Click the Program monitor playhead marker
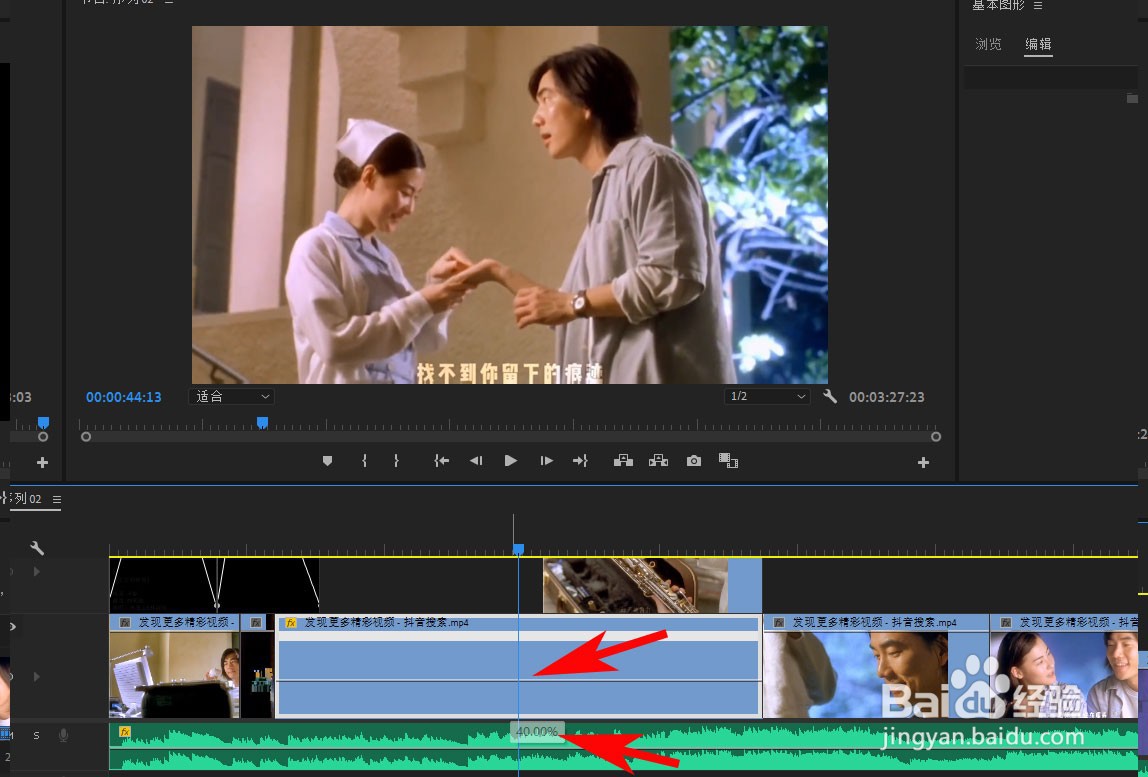Viewport: 1148px width, 777px height. [262, 423]
